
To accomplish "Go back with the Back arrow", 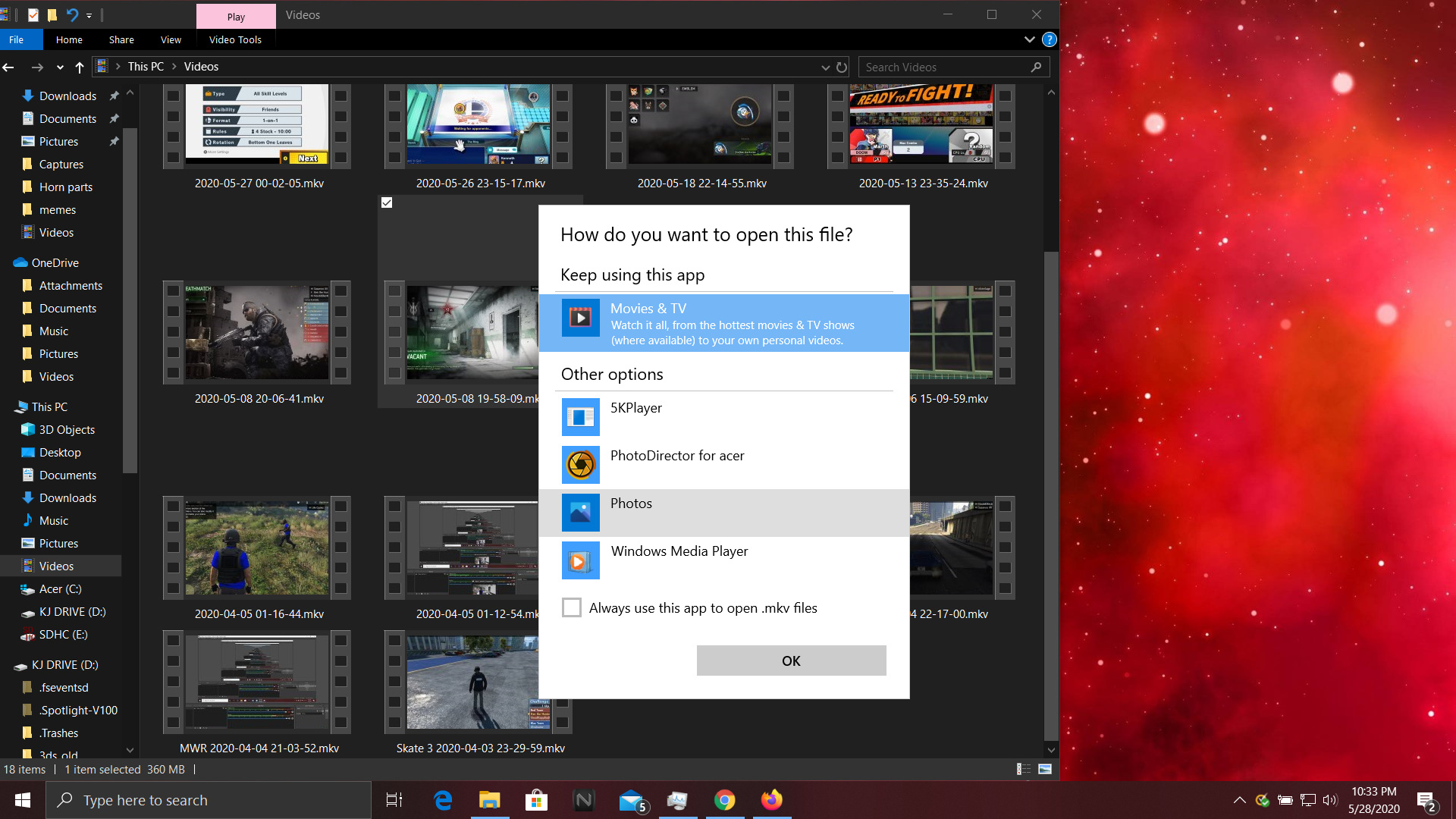I will click(x=9, y=67).
